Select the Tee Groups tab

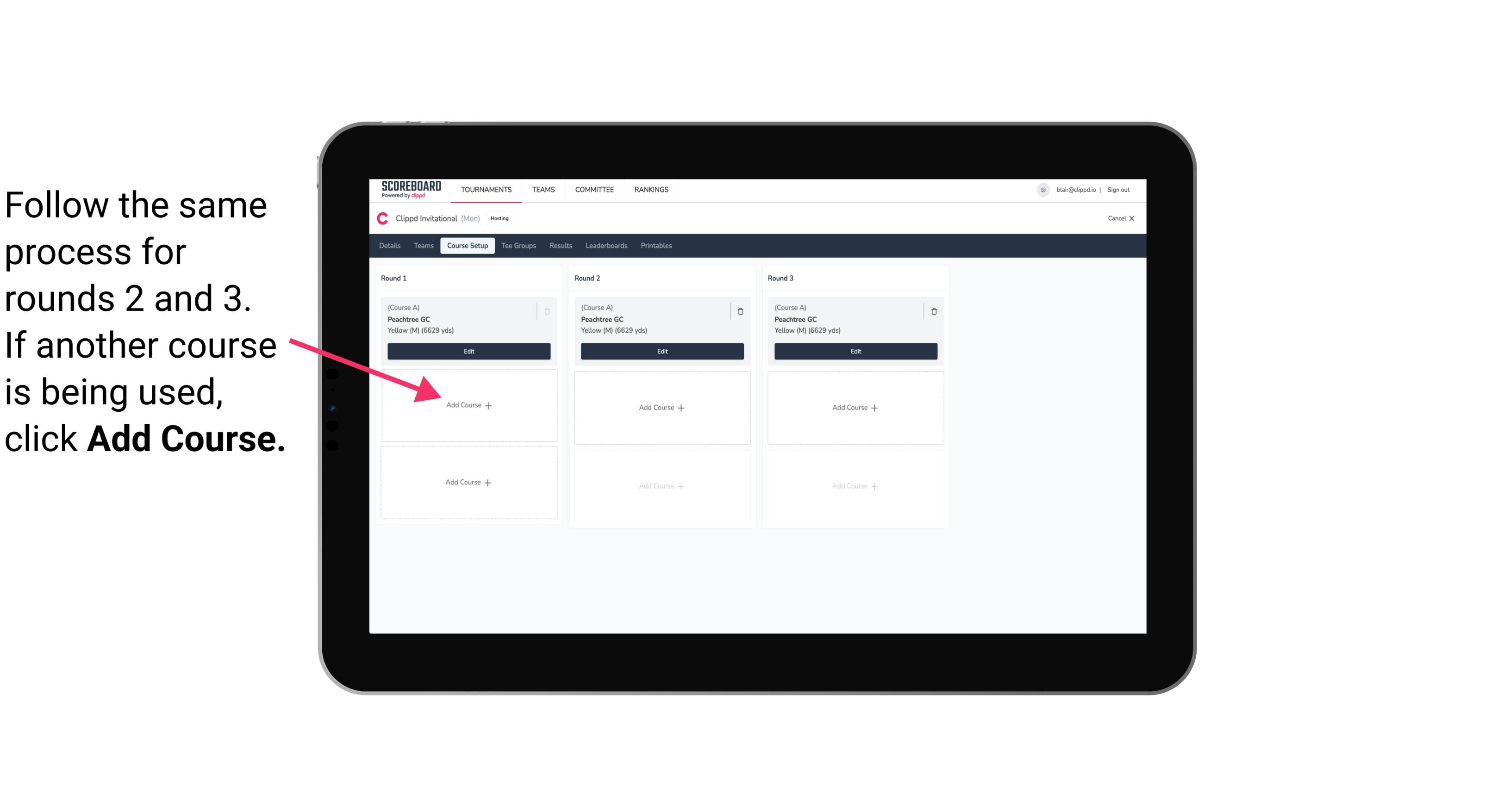[519, 246]
